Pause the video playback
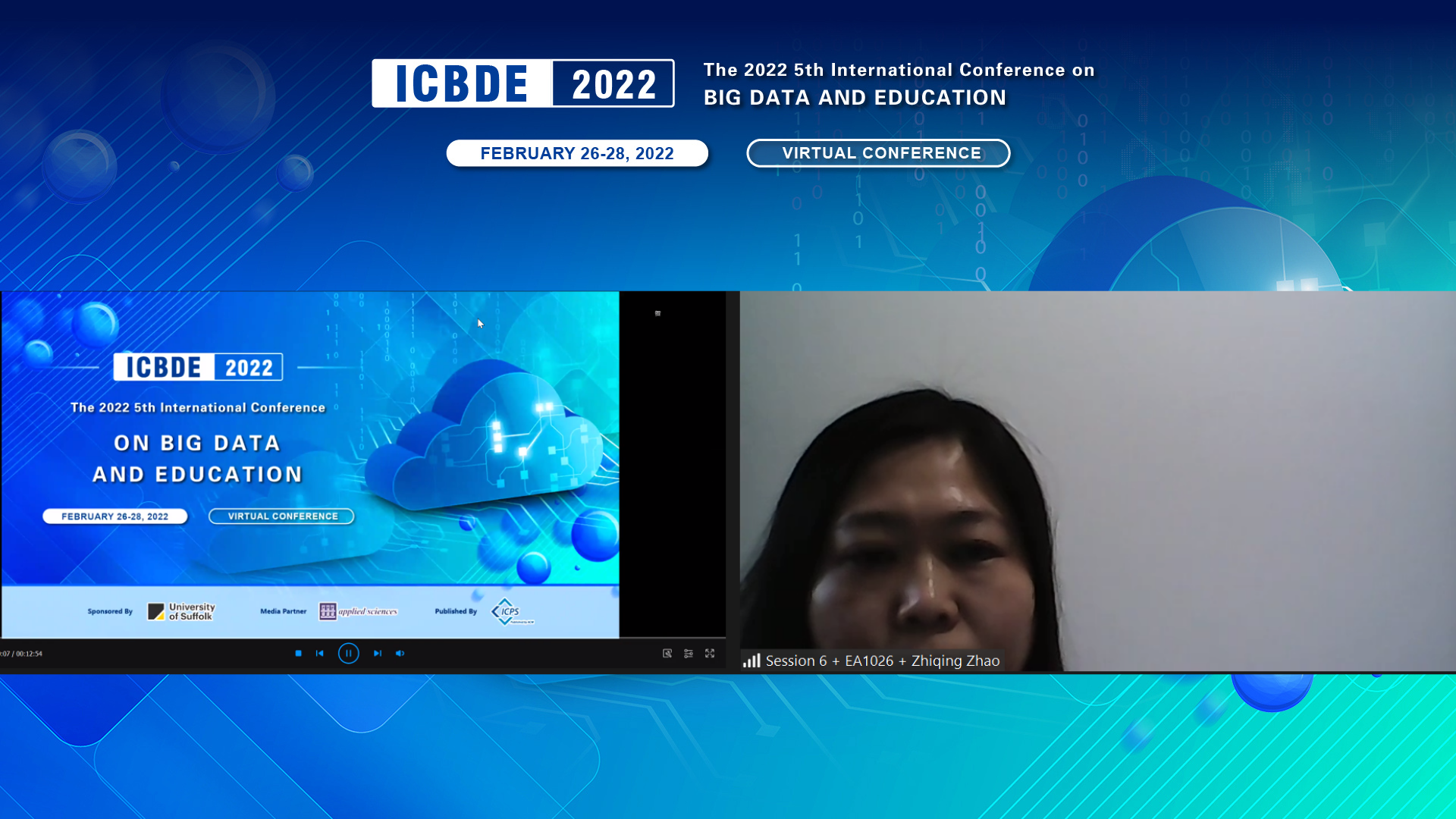Image resolution: width=1456 pixels, height=819 pixels. [348, 653]
